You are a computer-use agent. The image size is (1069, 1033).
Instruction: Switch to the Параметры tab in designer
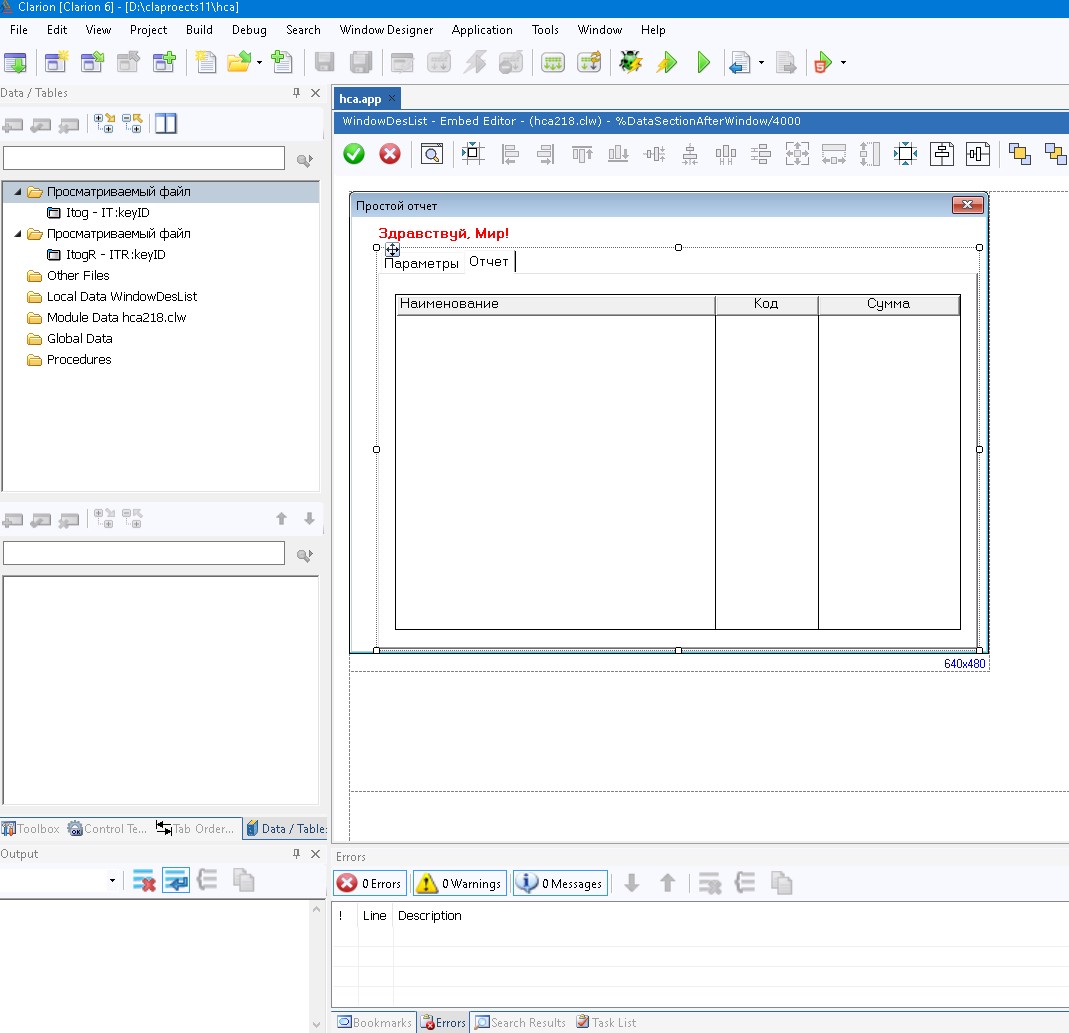[x=421, y=263]
